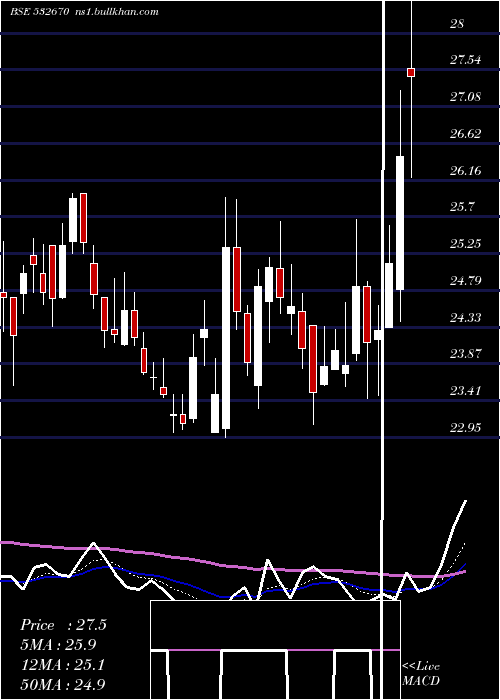
Task: Click the 27.54 price axis label
Action: (x=465, y=60)
